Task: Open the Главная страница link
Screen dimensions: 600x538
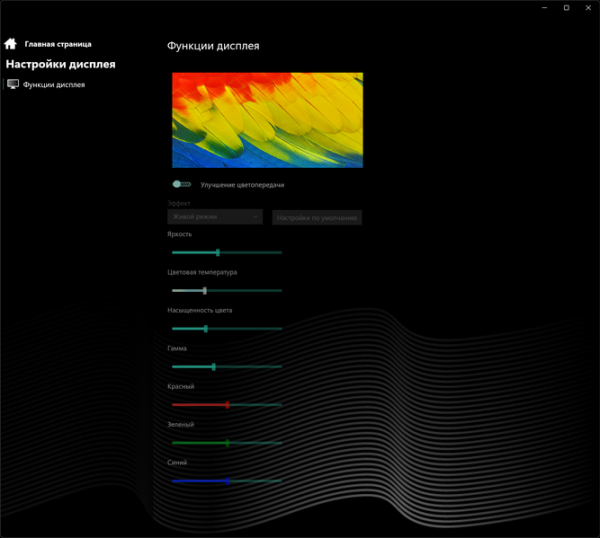Action: (x=58, y=44)
